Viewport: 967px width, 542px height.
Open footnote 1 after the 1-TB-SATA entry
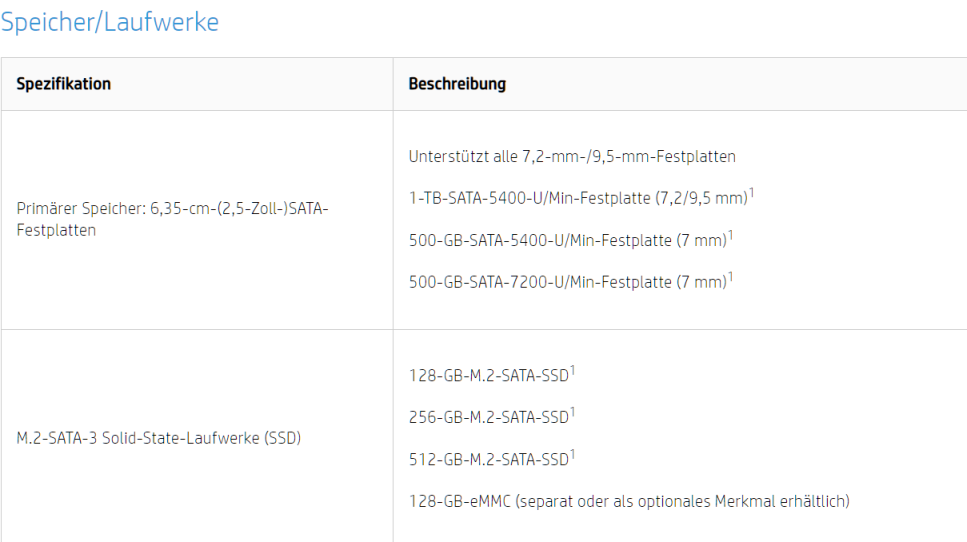(x=751, y=193)
